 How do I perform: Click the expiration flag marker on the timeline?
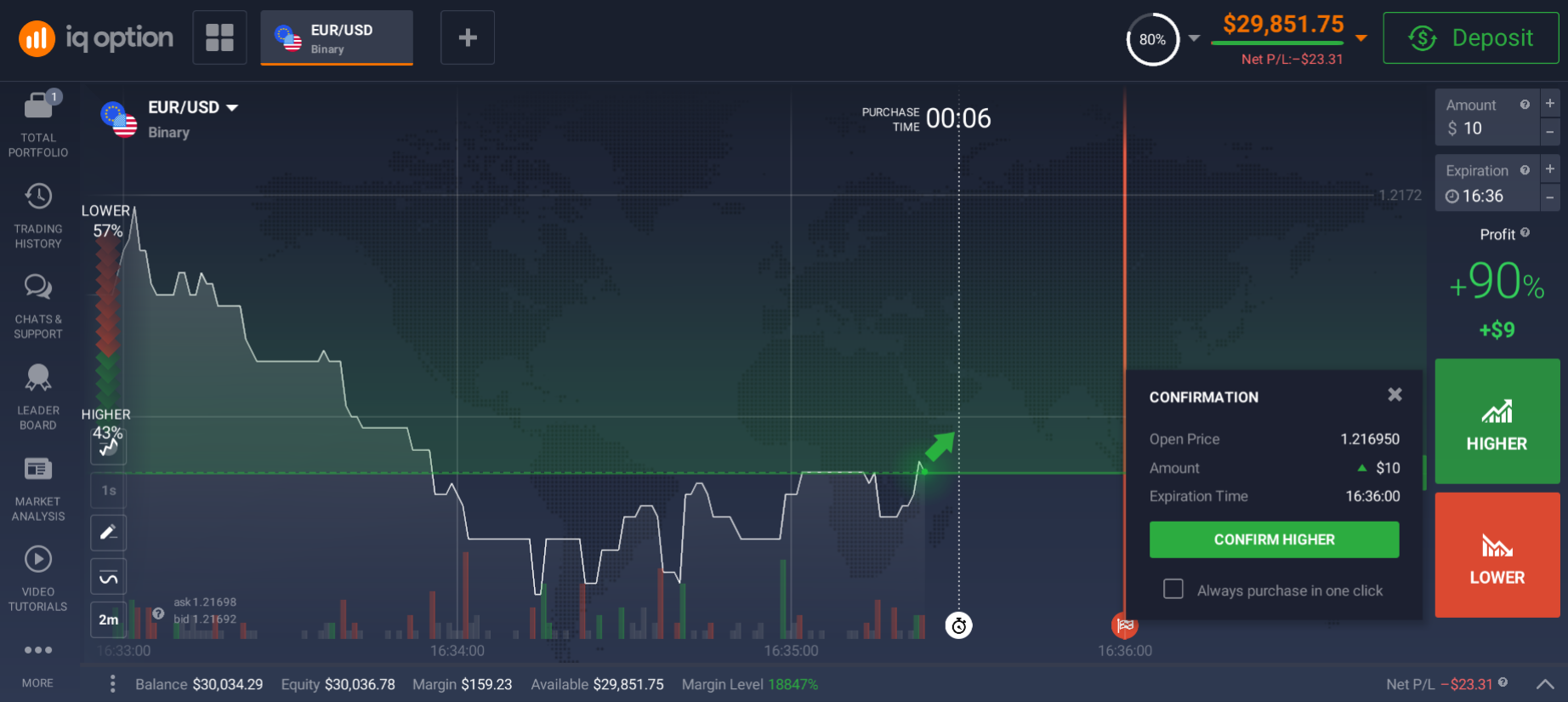tap(1125, 625)
